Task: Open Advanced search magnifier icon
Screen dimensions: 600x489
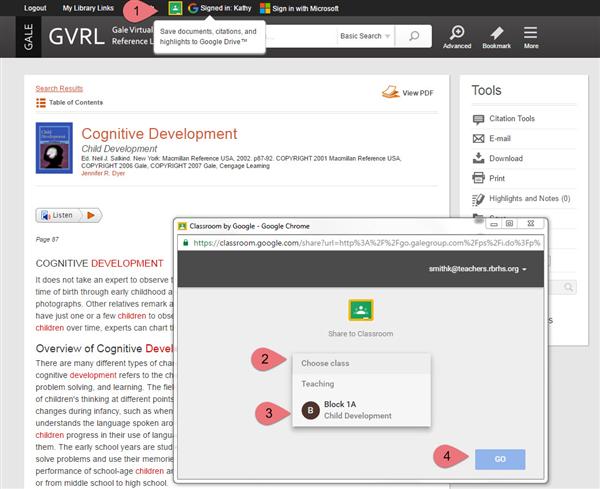Action: 457,33
